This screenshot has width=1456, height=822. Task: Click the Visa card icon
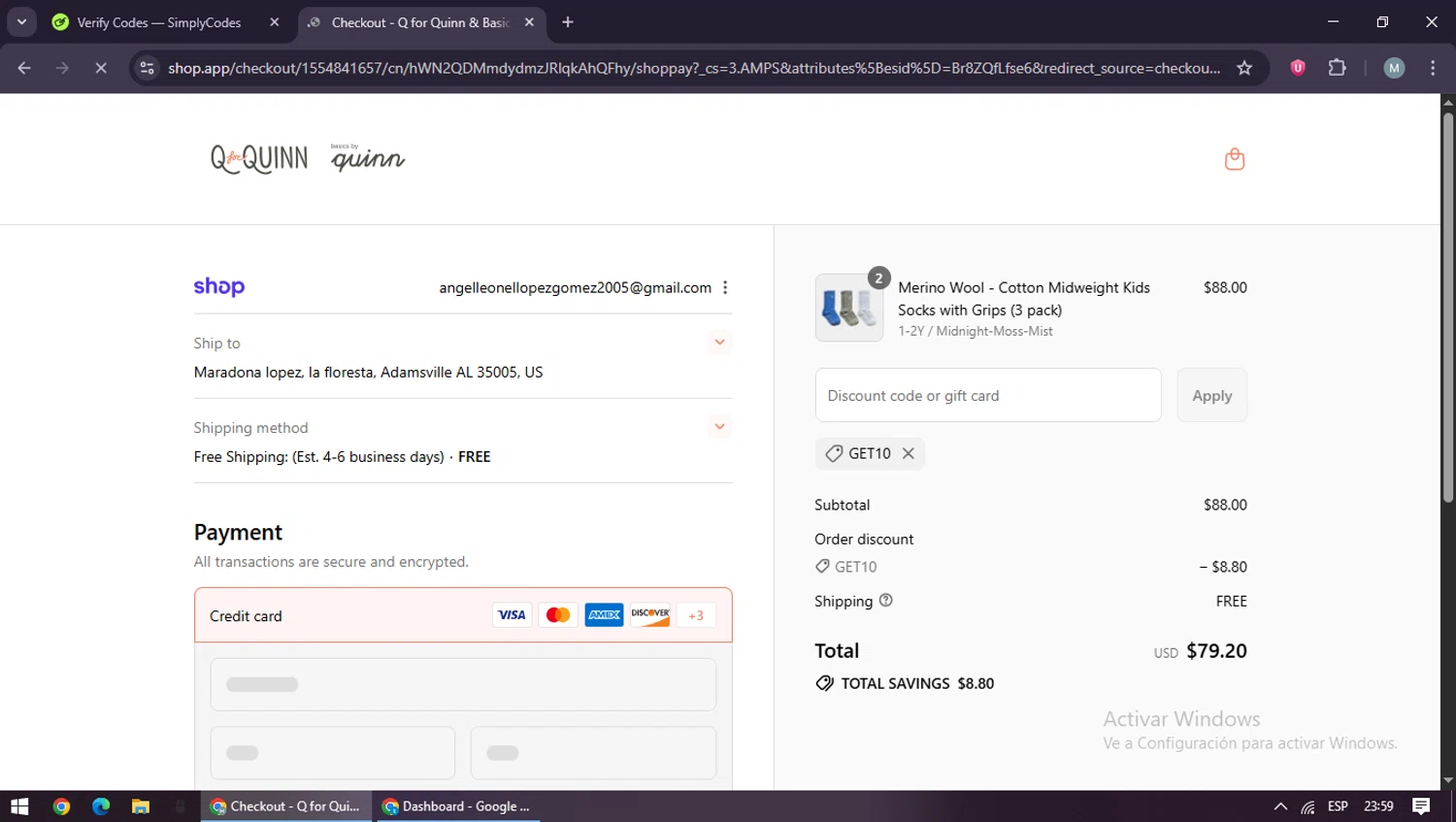[512, 615]
